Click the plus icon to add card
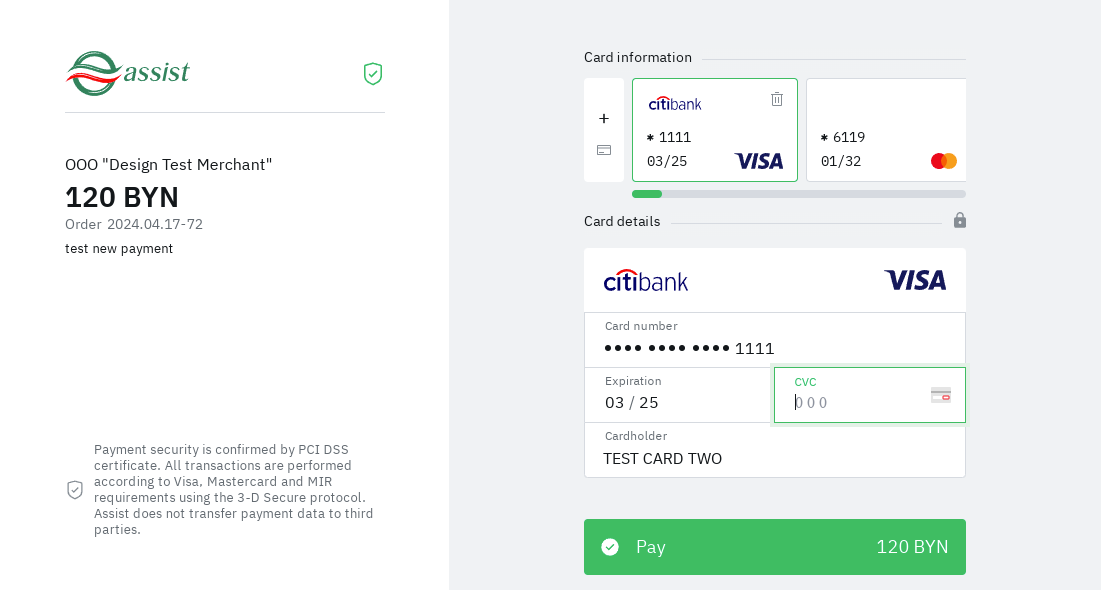Image resolution: width=1101 pixels, height=590 pixels. point(604,119)
